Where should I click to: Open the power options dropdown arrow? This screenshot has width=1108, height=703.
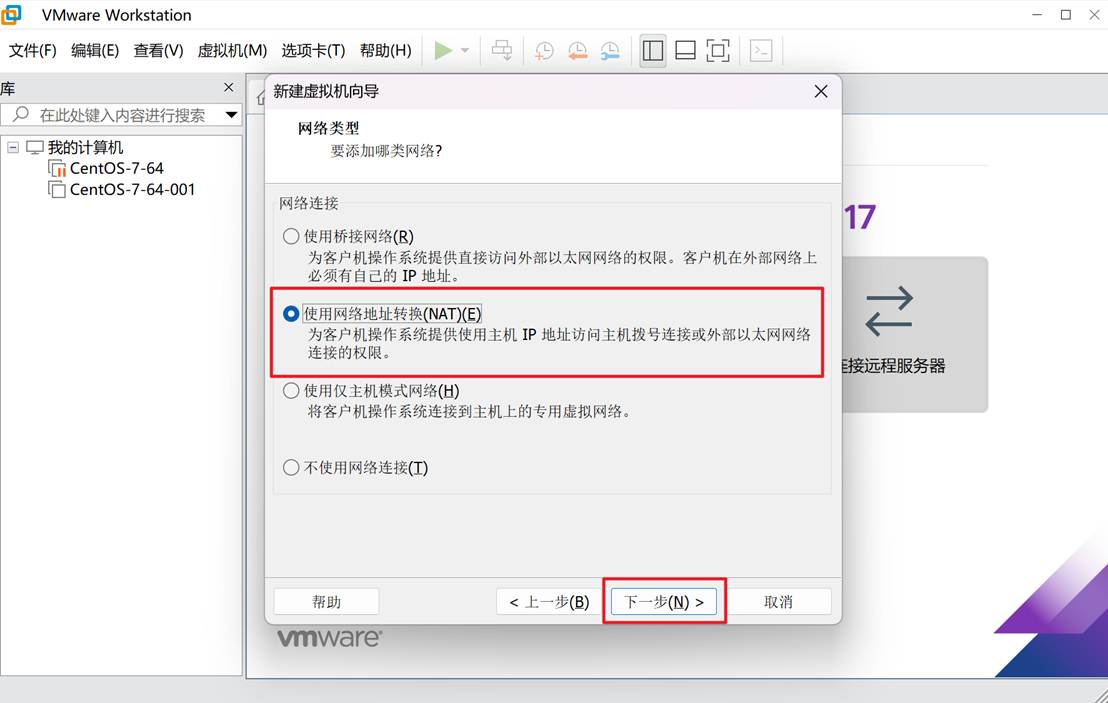(x=465, y=50)
